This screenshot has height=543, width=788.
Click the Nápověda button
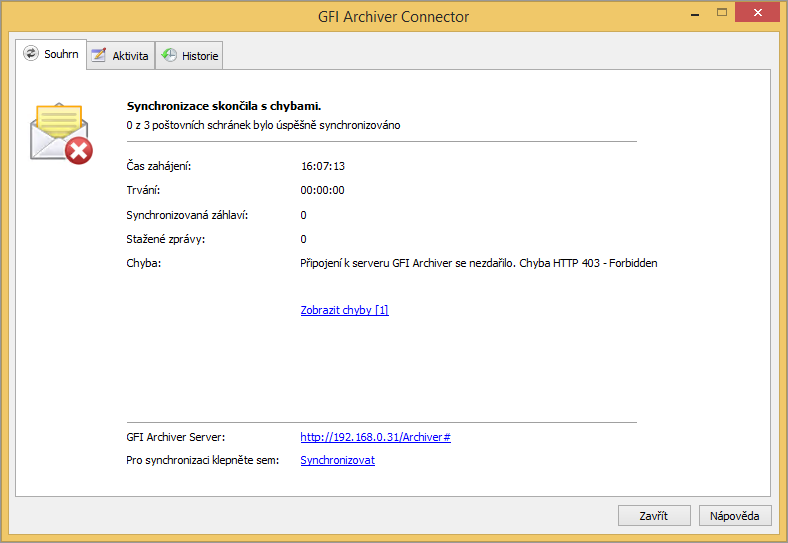click(735, 516)
